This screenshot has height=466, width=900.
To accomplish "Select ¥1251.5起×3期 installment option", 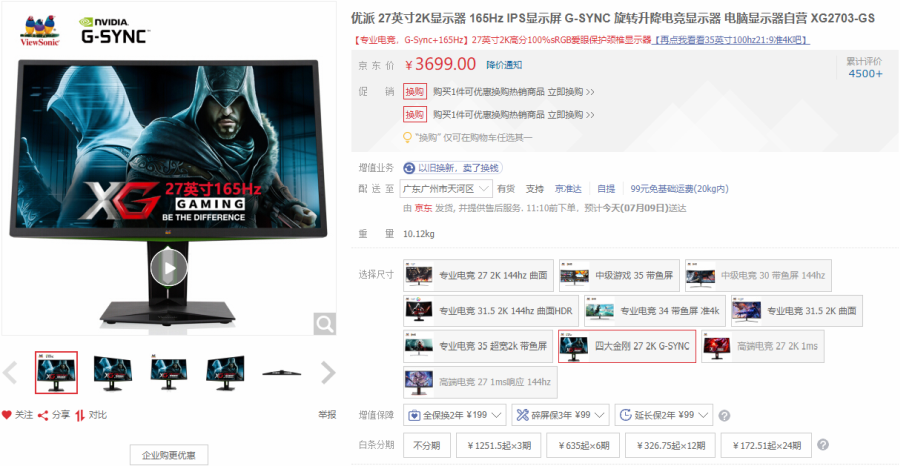I will (498, 445).
